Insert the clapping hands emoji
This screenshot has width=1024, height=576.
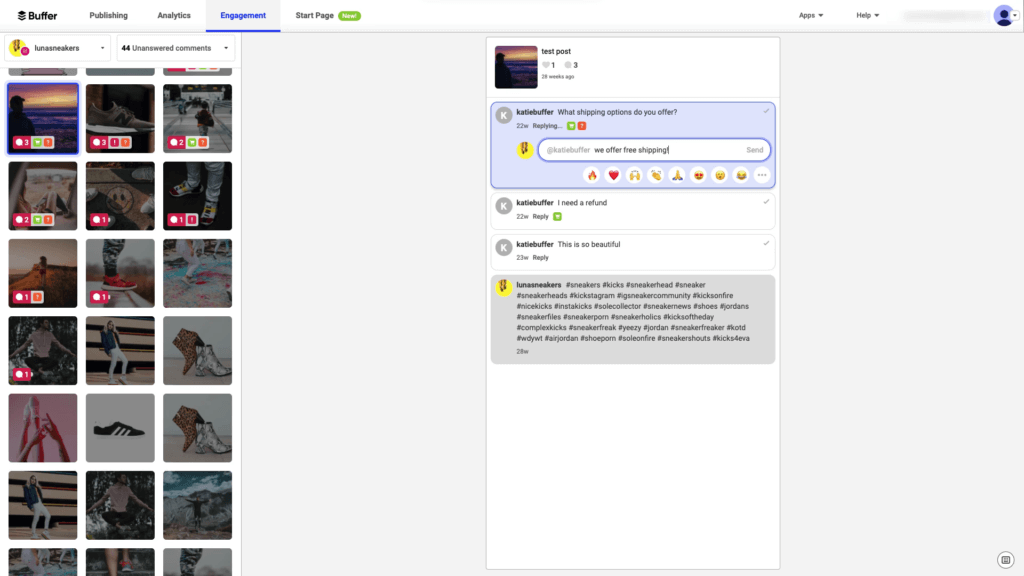click(x=656, y=175)
